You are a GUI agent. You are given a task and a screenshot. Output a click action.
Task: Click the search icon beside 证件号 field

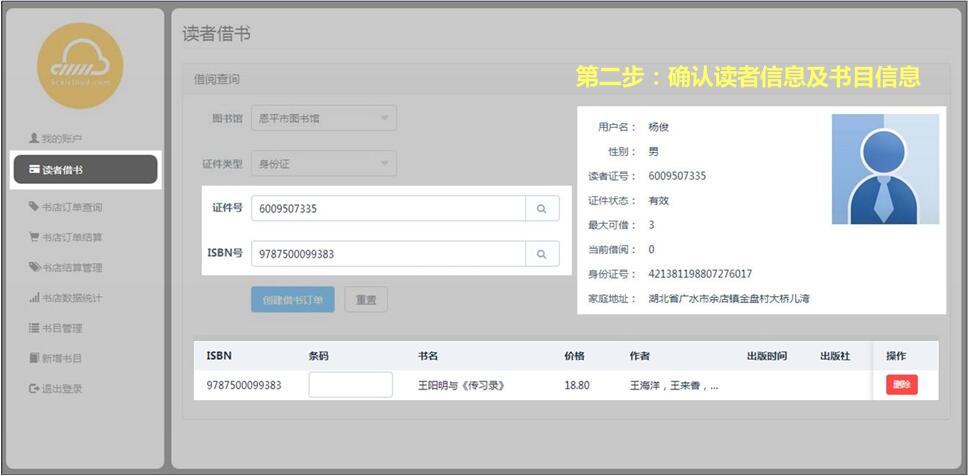pos(542,209)
